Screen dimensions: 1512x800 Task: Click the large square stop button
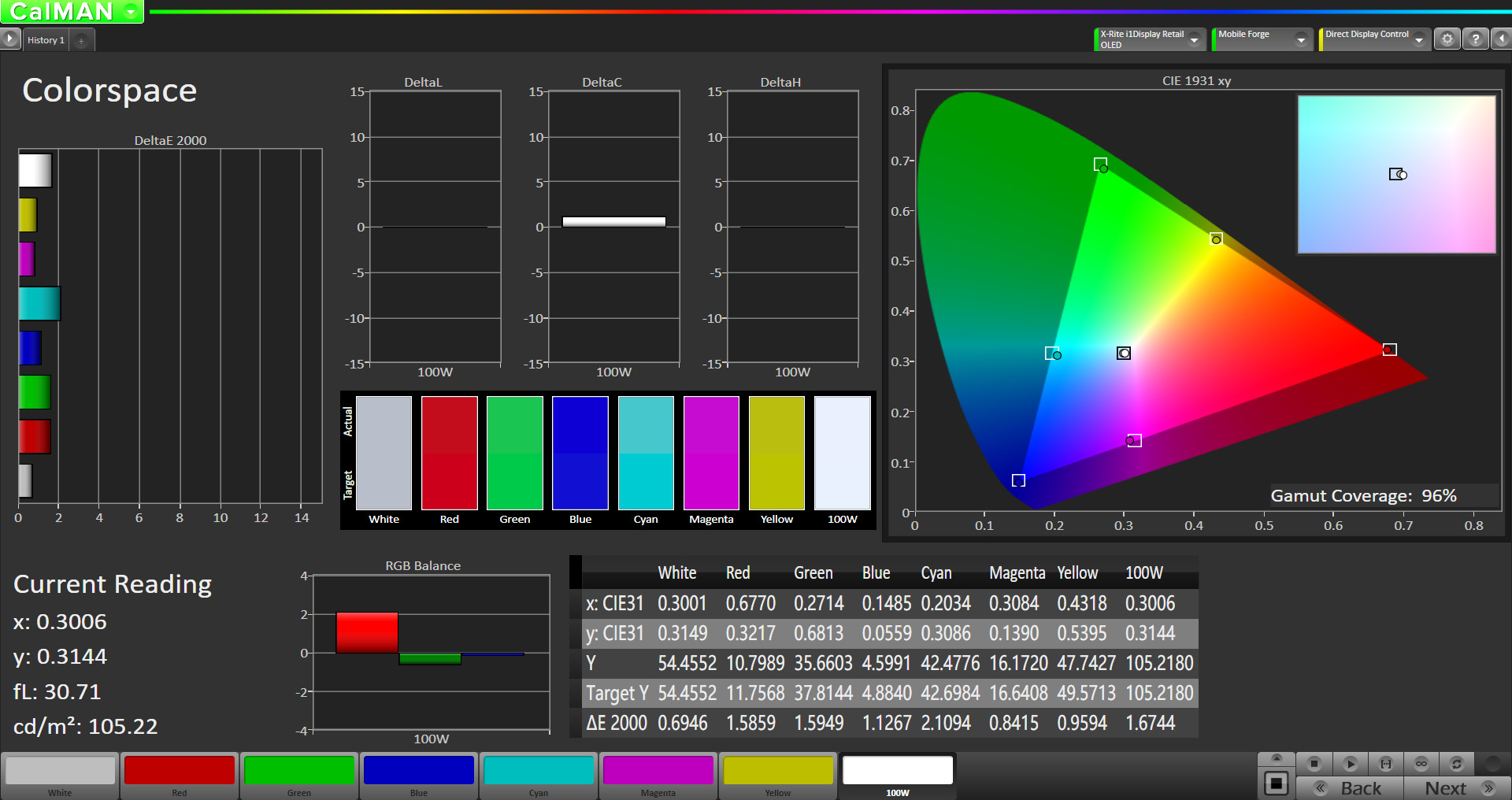pyautogui.click(x=1277, y=783)
